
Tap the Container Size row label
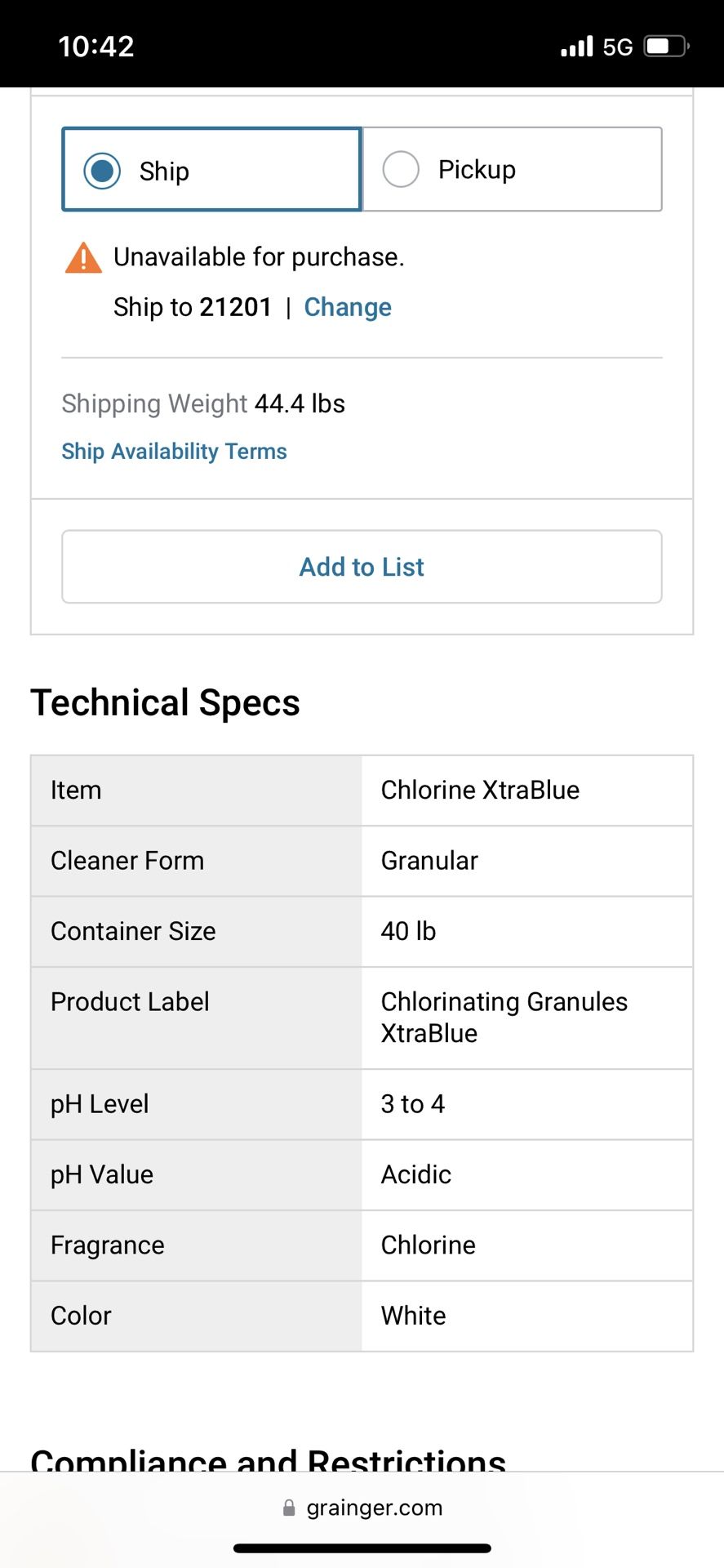(133, 931)
